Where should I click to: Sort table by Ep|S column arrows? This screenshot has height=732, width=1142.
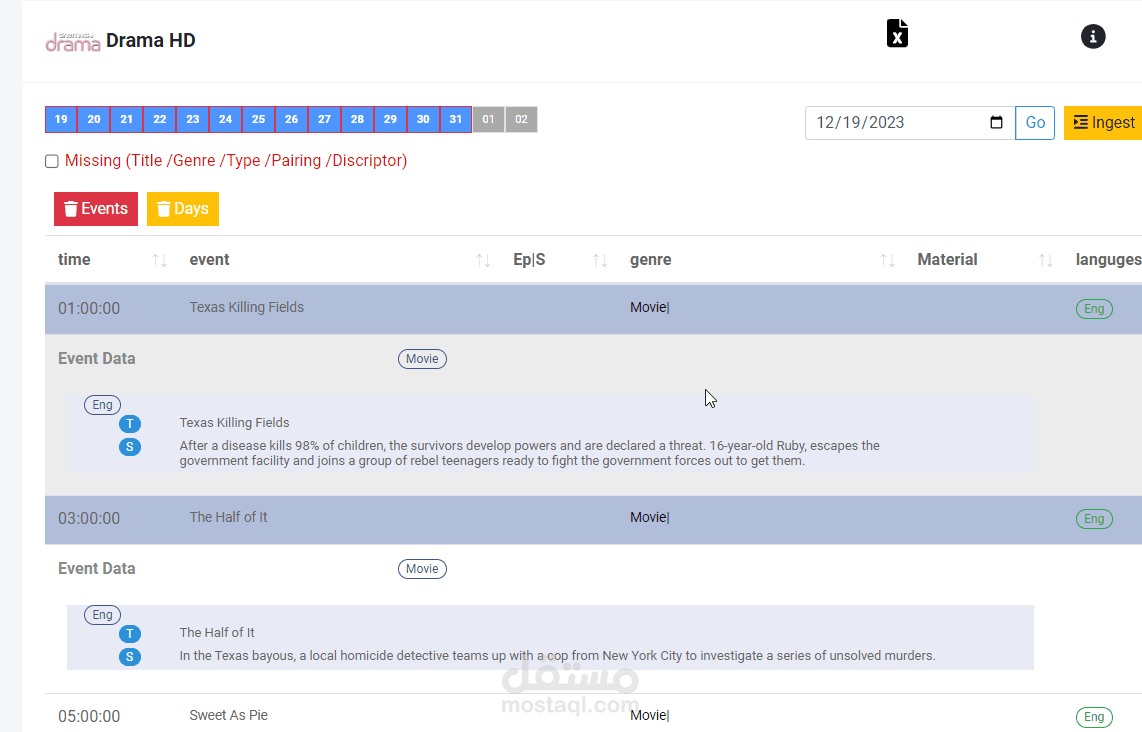coord(599,260)
